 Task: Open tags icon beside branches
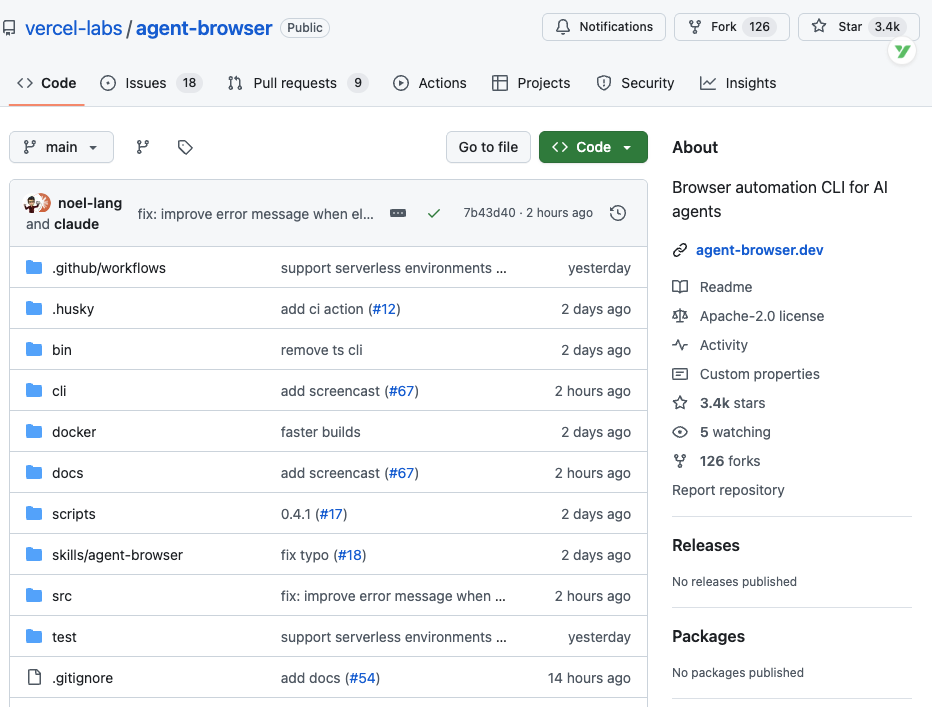coord(185,147)
